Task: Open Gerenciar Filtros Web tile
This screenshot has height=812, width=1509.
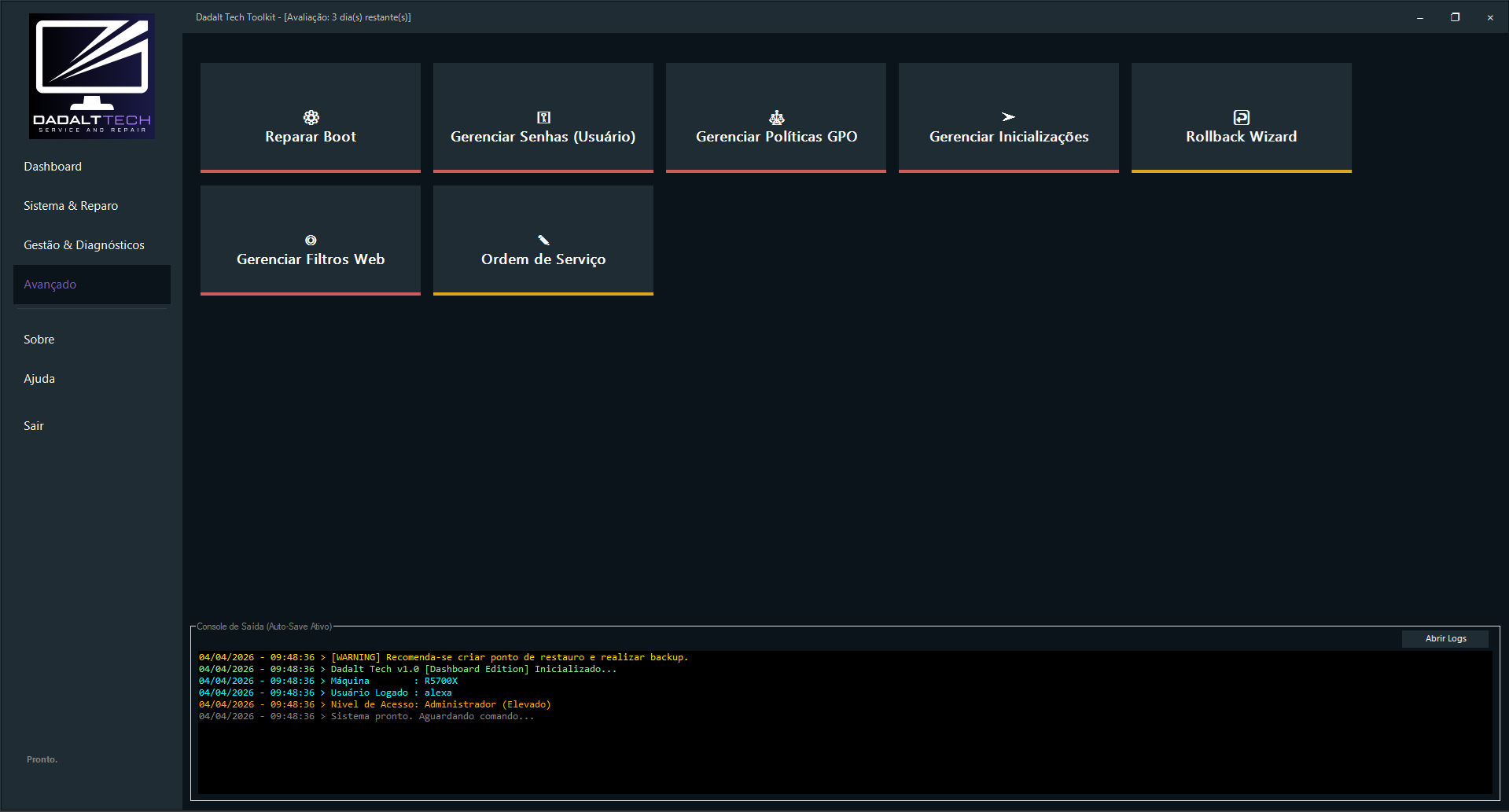Action: coord(311,241)
